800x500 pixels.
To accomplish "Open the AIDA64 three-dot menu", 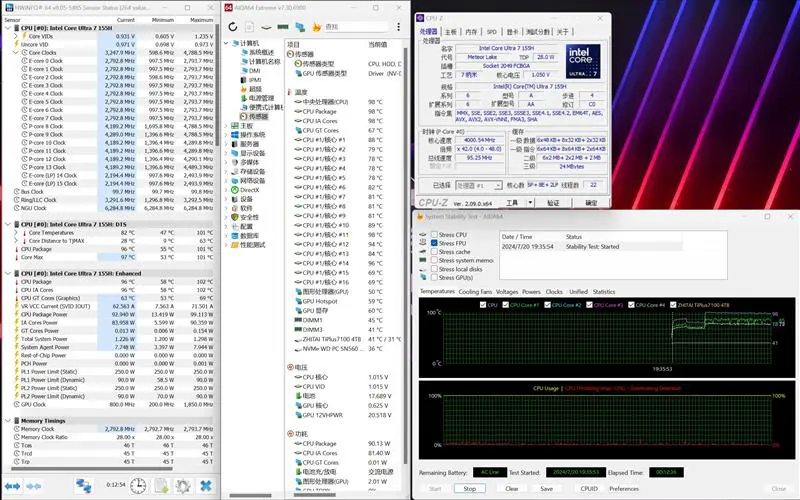I will (398, 27).
